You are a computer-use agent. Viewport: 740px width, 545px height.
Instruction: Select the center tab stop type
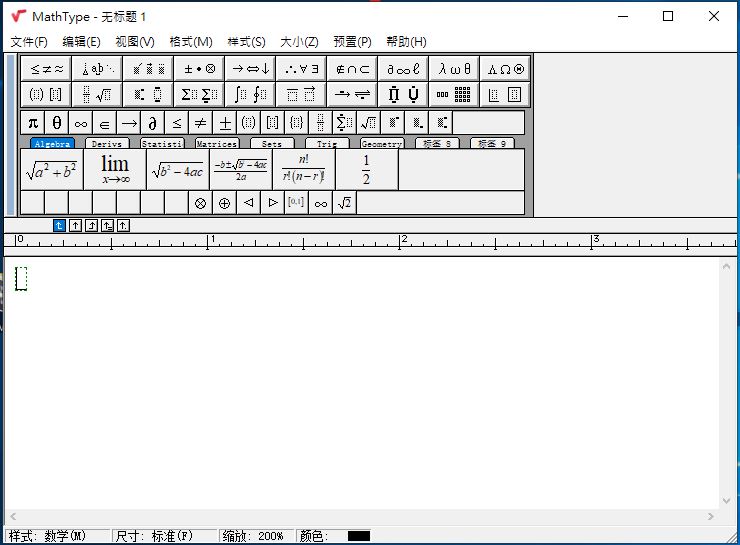(75, 225)
